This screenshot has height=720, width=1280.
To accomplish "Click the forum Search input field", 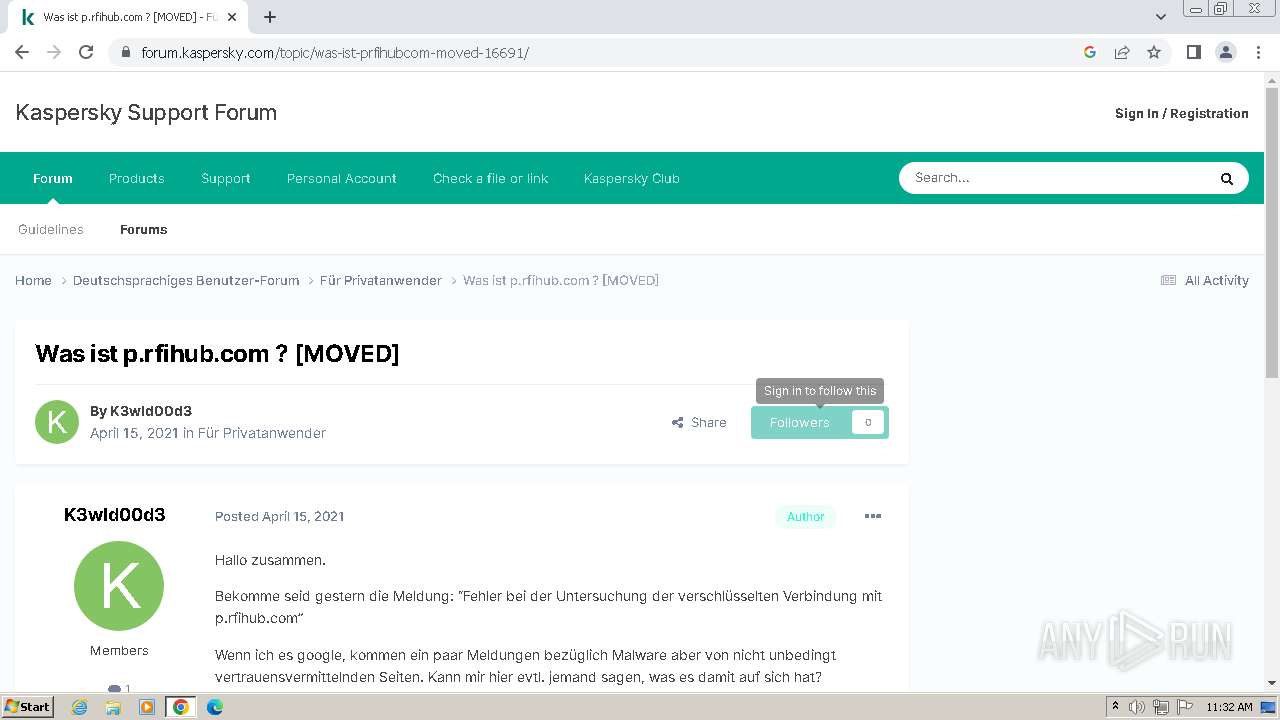I will [x=1055, y=178].
